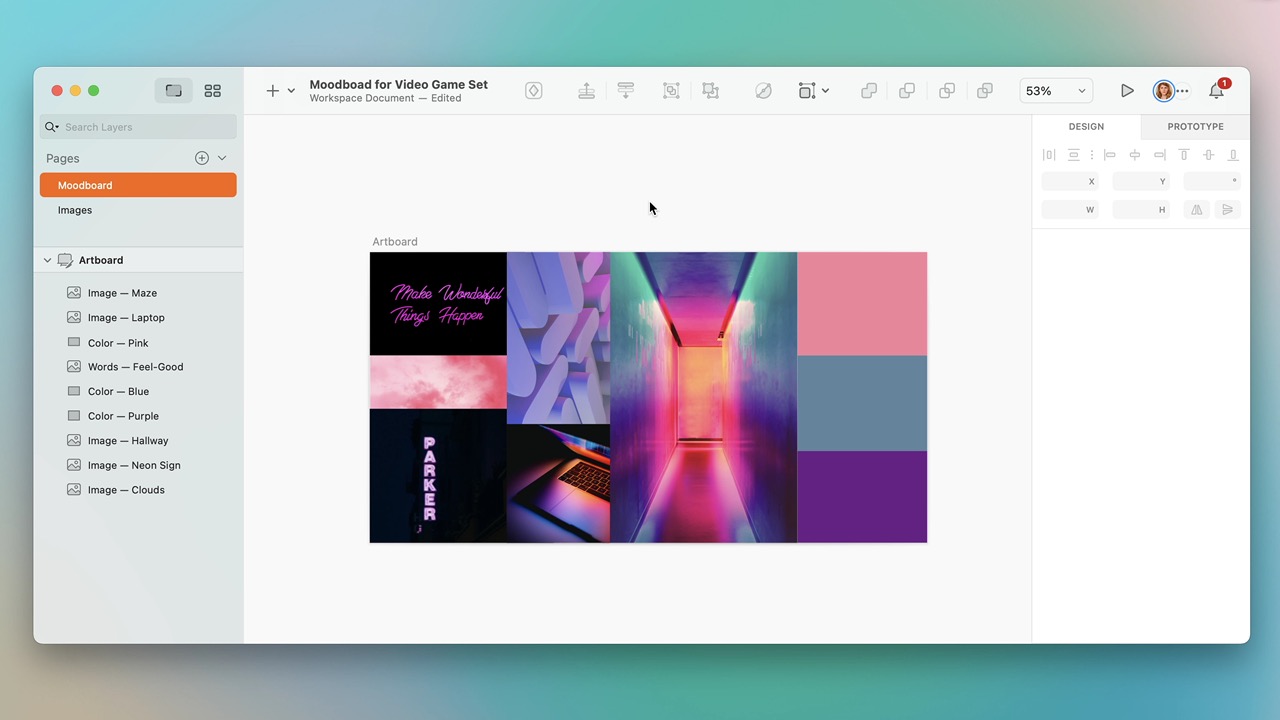The height and width of the screenshot is (720, 1280).
Task: Click the align bottom icon
Action: tap(1233, 155)
